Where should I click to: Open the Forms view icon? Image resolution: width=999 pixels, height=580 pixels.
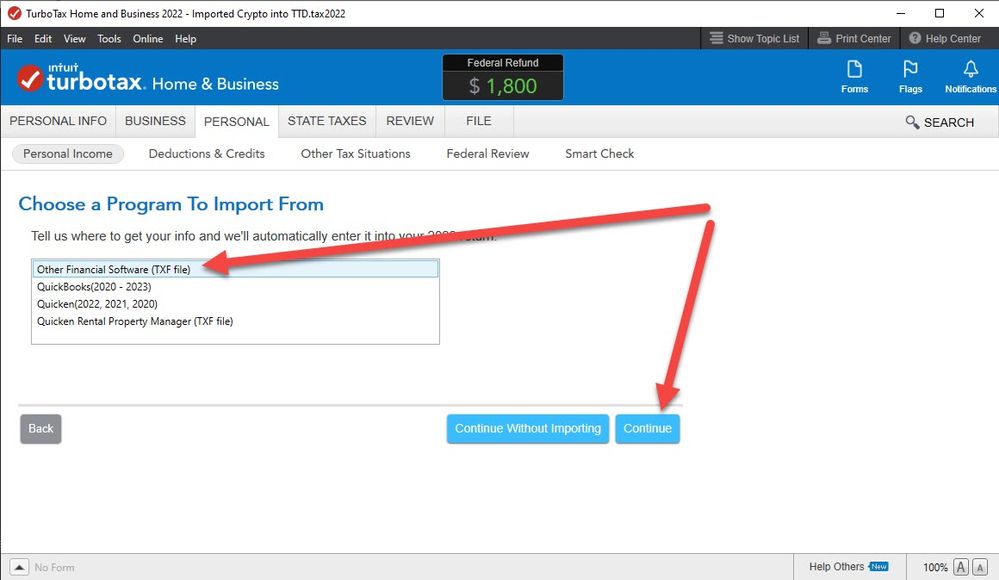[854, 76]
